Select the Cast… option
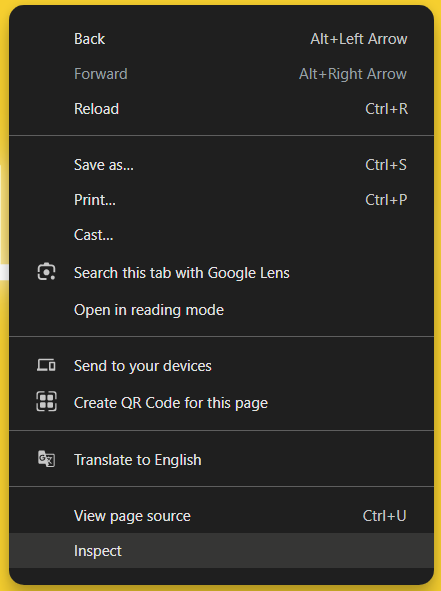The height and width of the screenshot is (591, 441). (x=222, y=235)
